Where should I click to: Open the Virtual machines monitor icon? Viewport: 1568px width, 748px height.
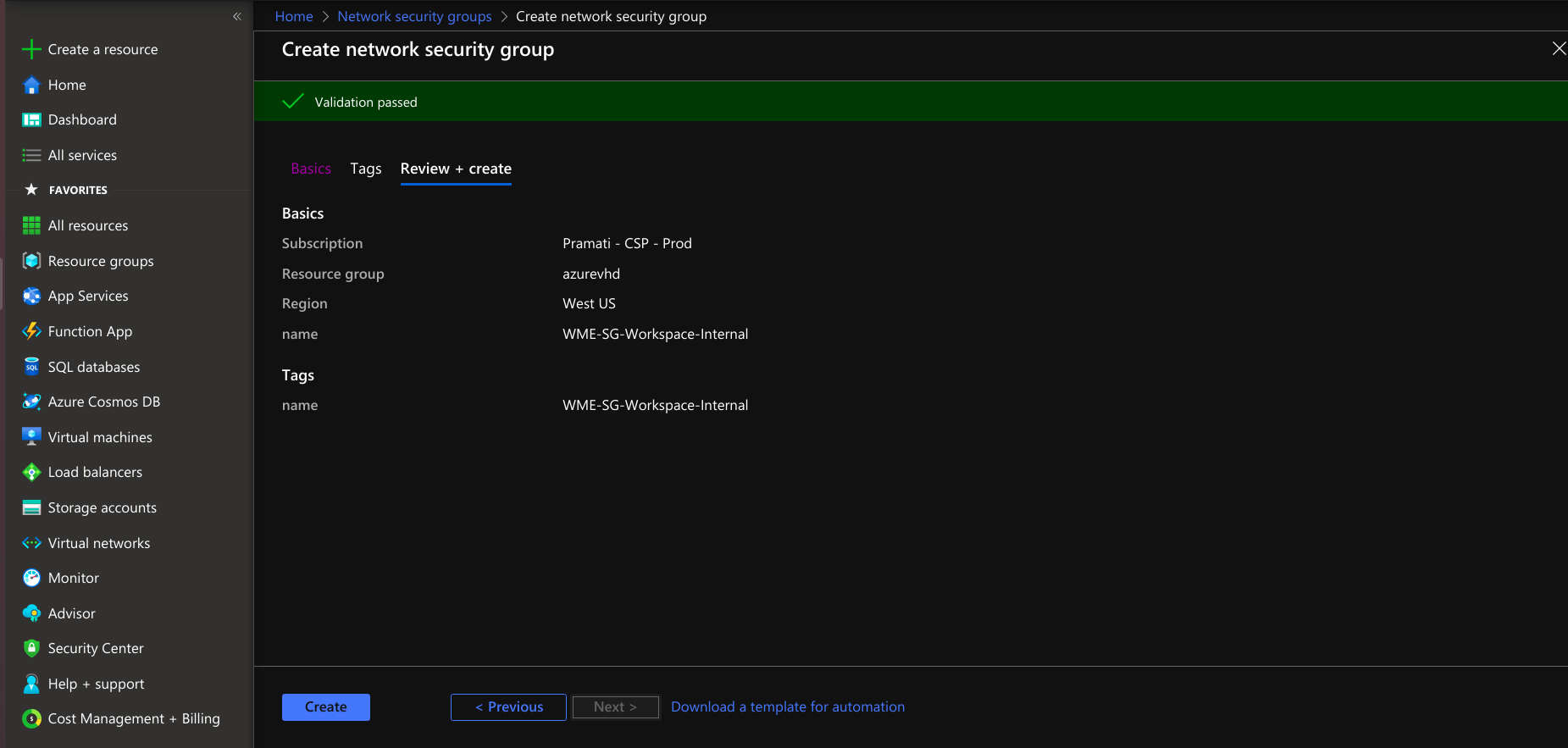tap(31, 437)
